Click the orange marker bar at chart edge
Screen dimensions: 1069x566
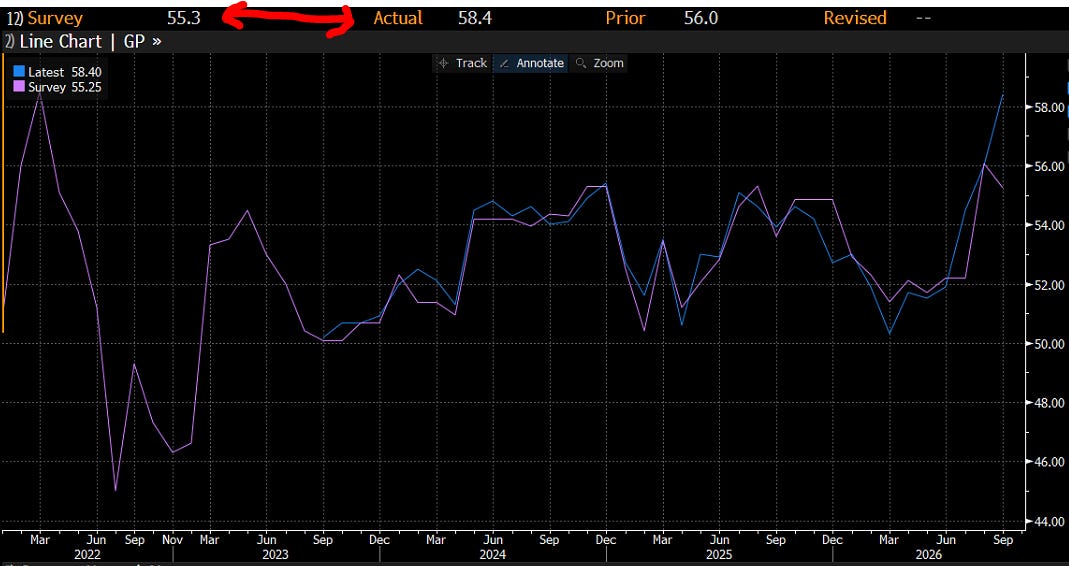pos(3,193)
